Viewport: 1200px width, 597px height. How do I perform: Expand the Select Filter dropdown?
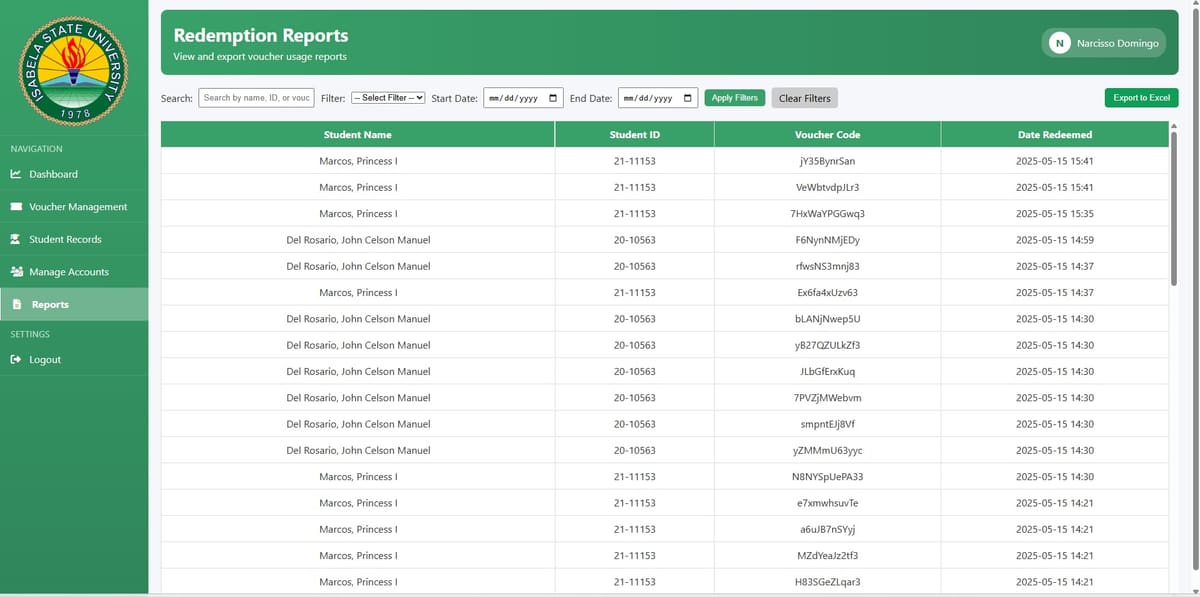pos(388,98)
